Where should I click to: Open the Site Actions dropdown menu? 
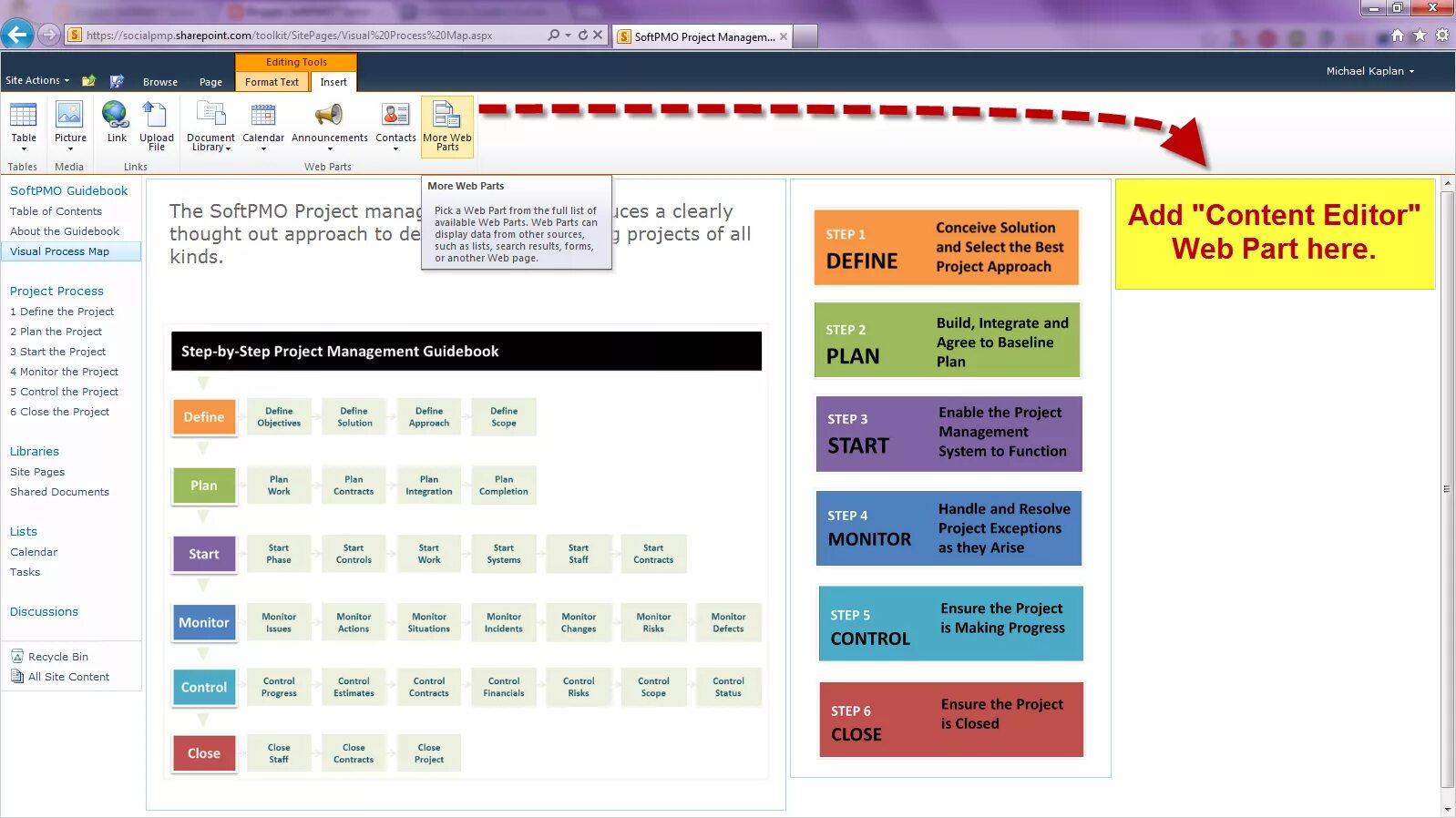pyautogui.click(x=37, y=80)
